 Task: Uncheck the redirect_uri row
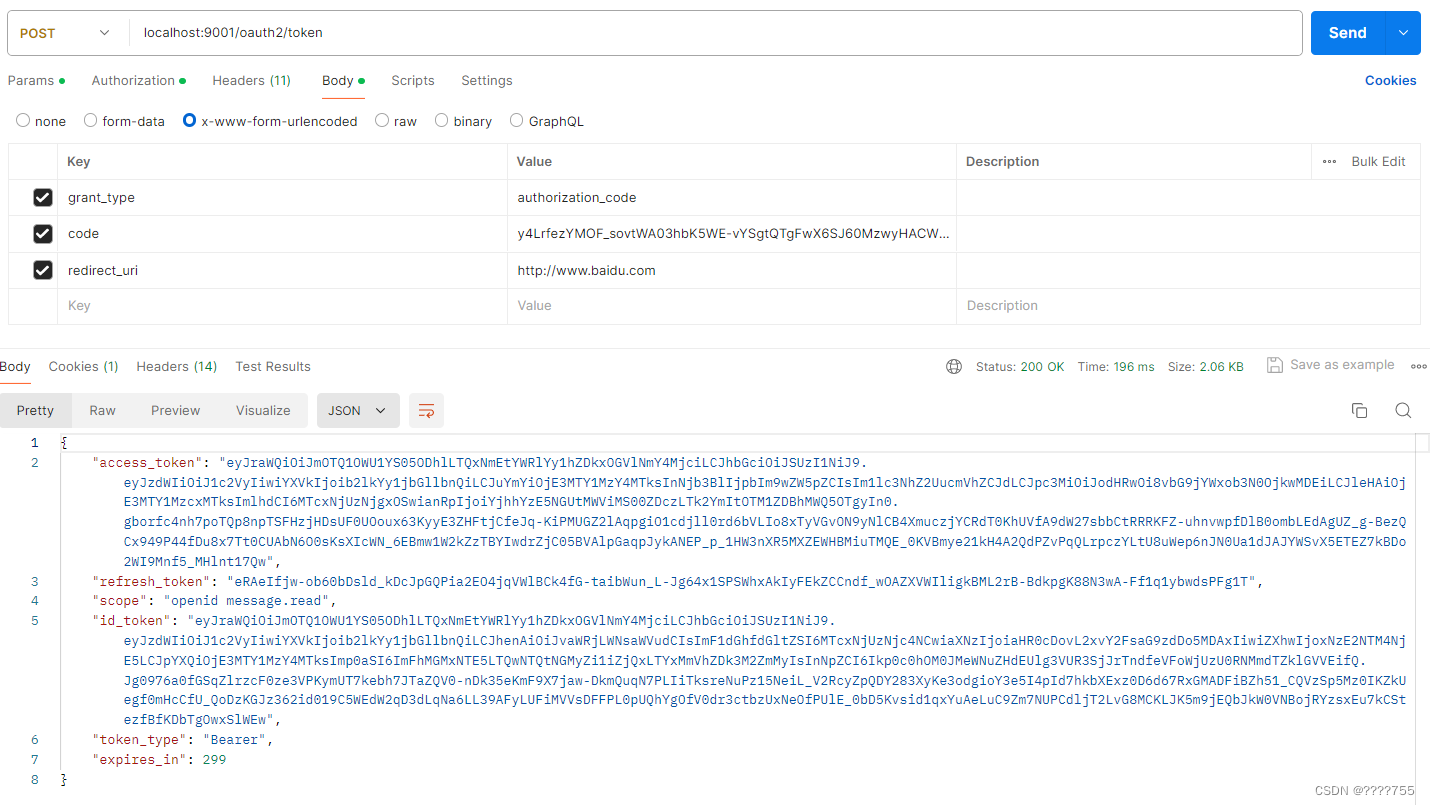tap(42, 270)
